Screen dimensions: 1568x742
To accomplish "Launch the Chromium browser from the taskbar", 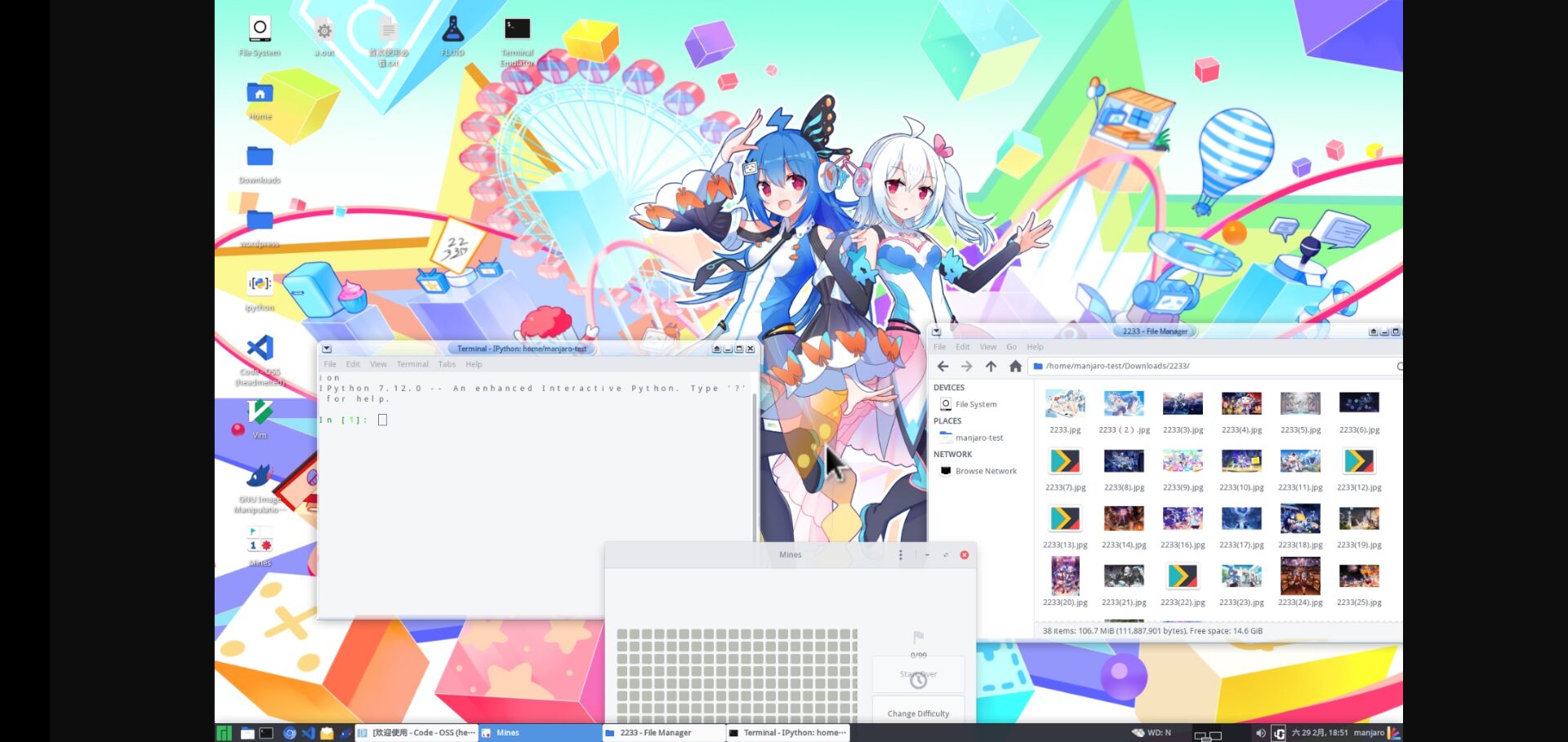I will tap(289, 733).
